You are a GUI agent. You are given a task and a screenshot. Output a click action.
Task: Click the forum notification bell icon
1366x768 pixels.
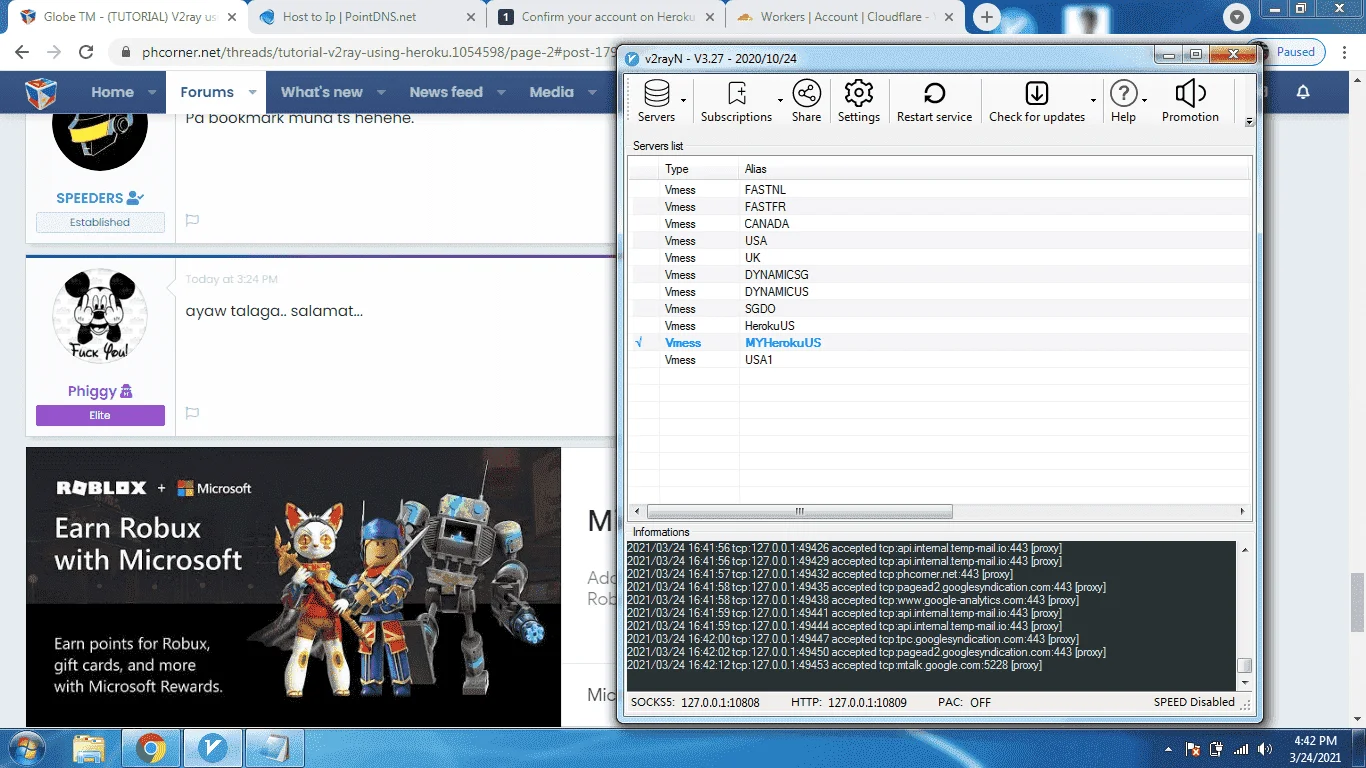pos(1303,92)
